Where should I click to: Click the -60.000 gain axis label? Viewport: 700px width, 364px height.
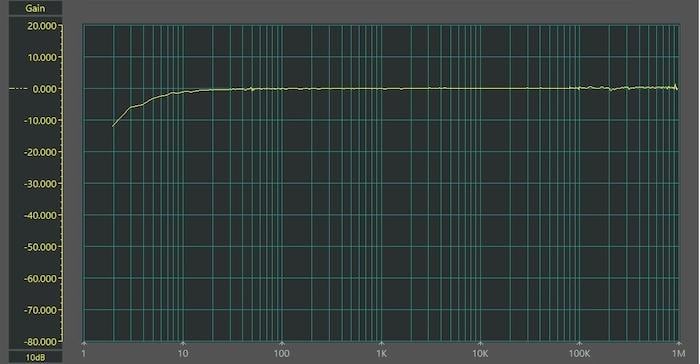41,279
